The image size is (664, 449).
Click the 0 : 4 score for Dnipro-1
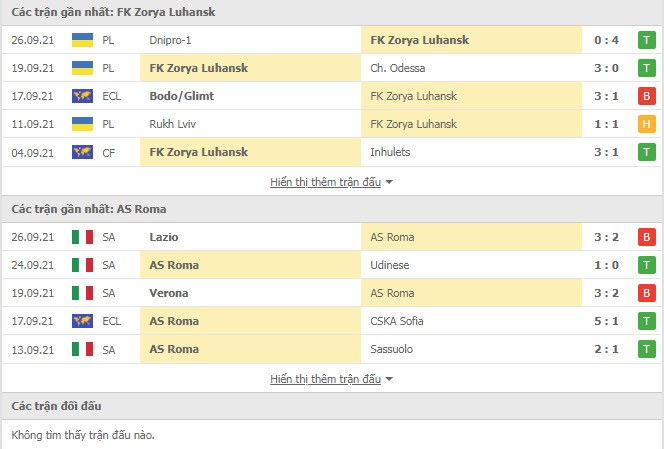point(610,40)
